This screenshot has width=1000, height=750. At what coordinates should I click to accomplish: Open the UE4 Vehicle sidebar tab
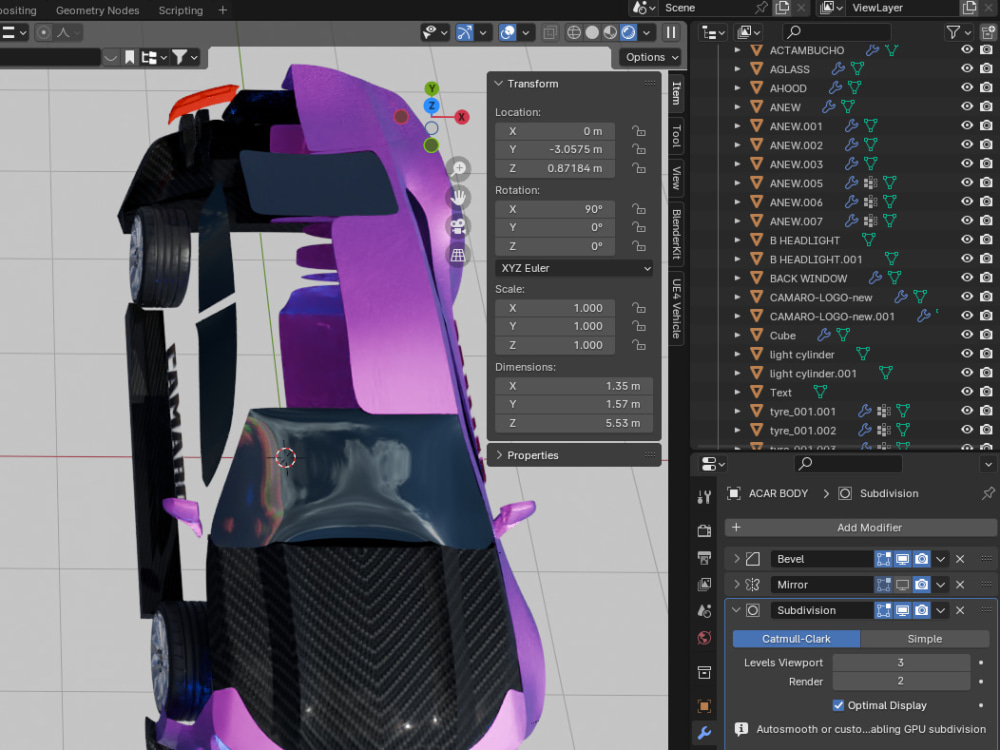[x=676, y=308]
